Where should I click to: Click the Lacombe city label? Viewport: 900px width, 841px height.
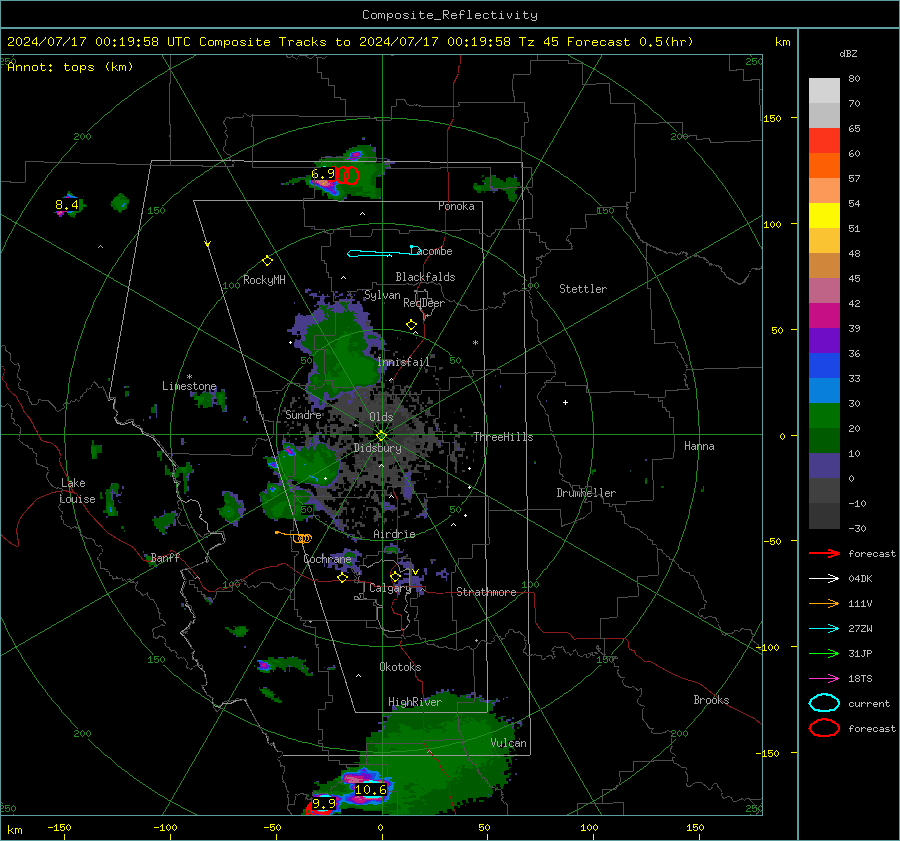pos(432,251)
